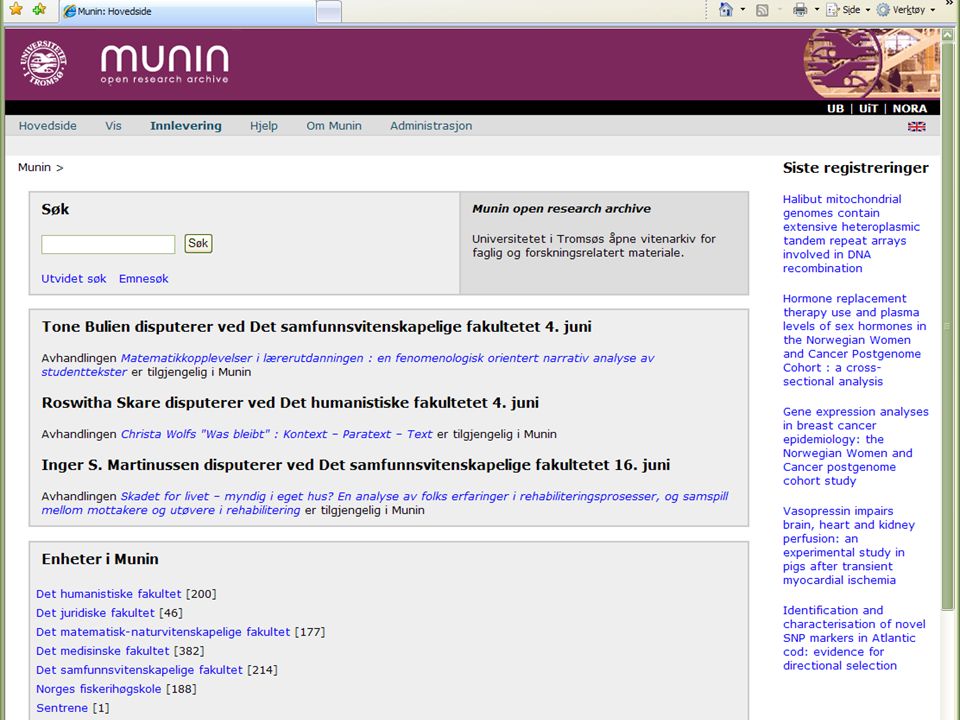Viewport: 960px width, 720px height.
Task: Click the vertical page scrollbar thumb
Action: (x=948, y=325)
